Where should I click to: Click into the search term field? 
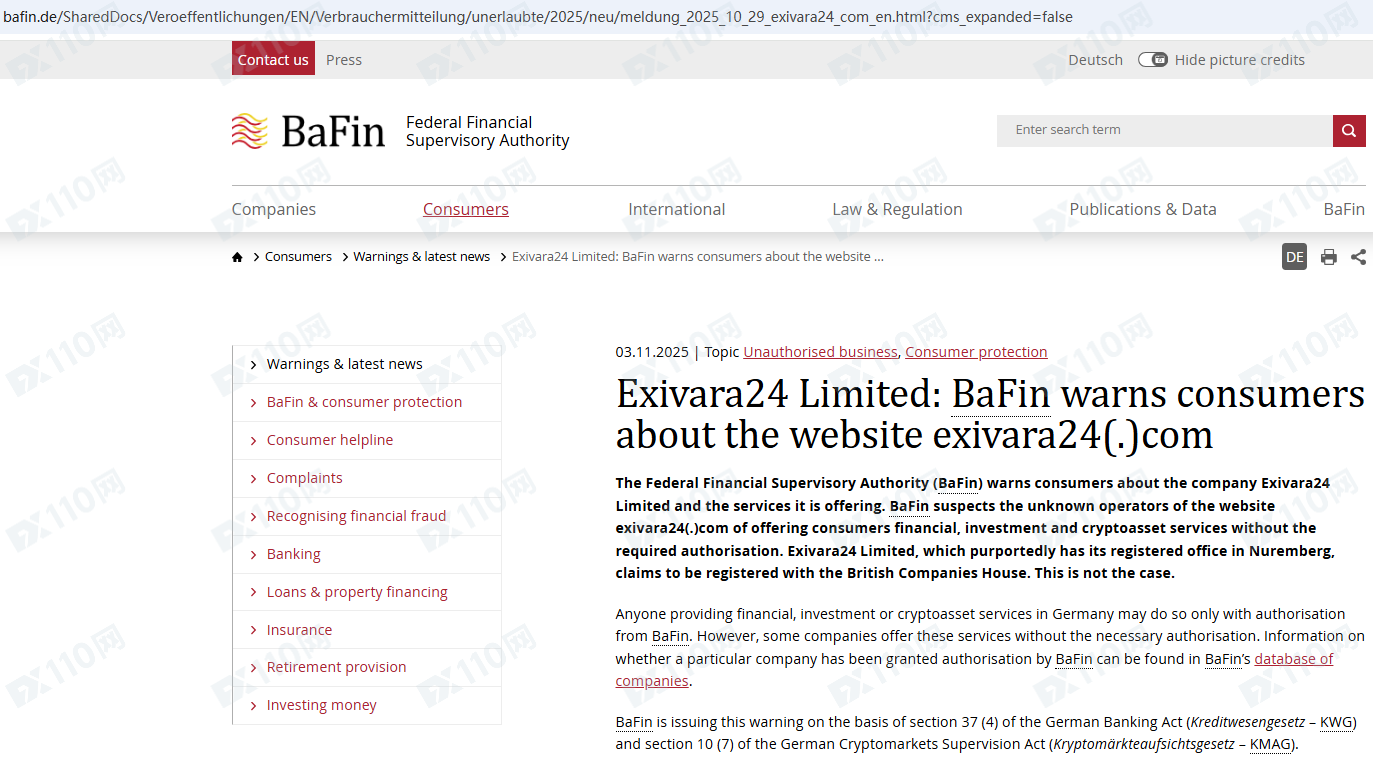pos(1165,130)
